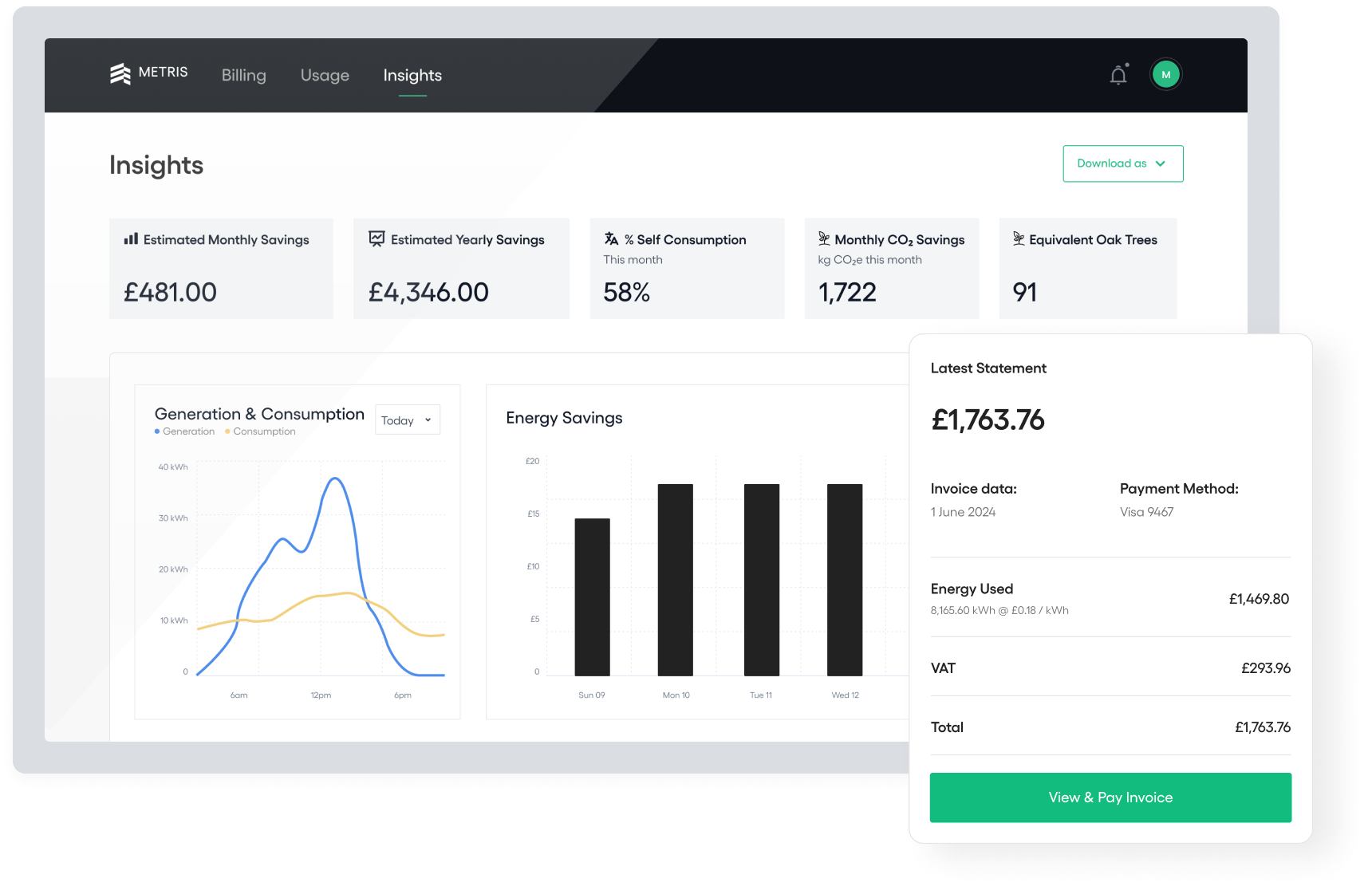Click the Estimated Yearly Savings chart icon
The width and height of the screenshot is (1372, 894).
pos(377,239)
